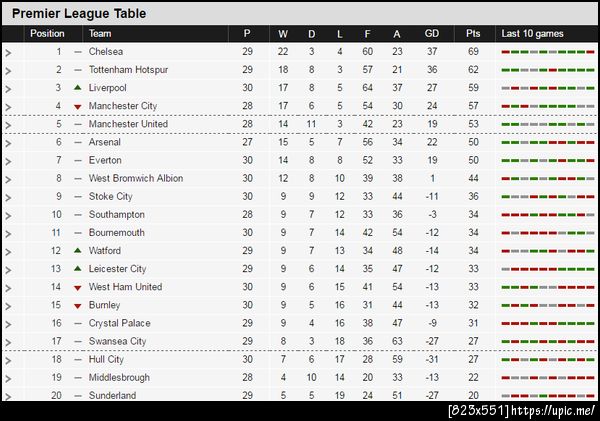Click West Ham United's red down-arrow icon
This screenshot has width=600, height=421.
pos(77,287)
